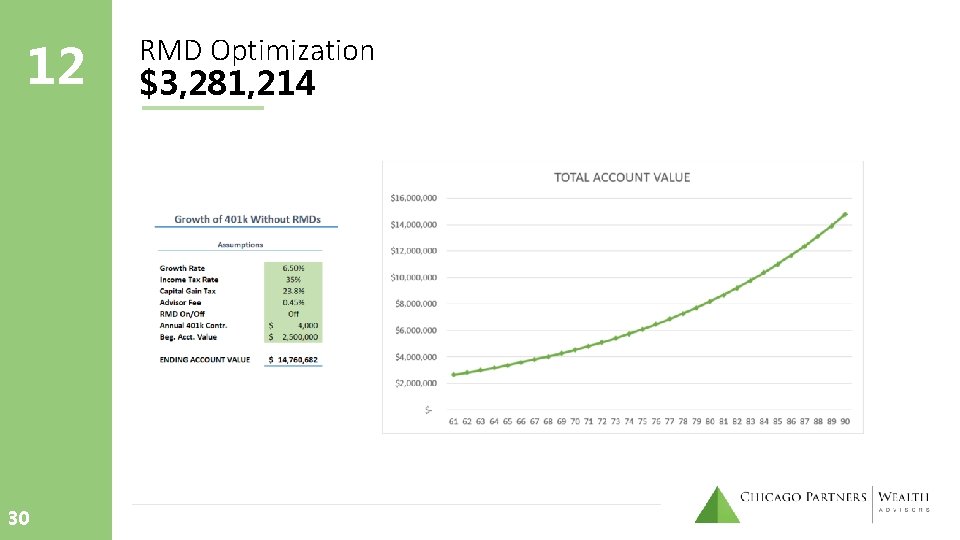The width and height of the screenshot is (960, 540).
Task: Click the first data point at age 61
Action: 453,375
